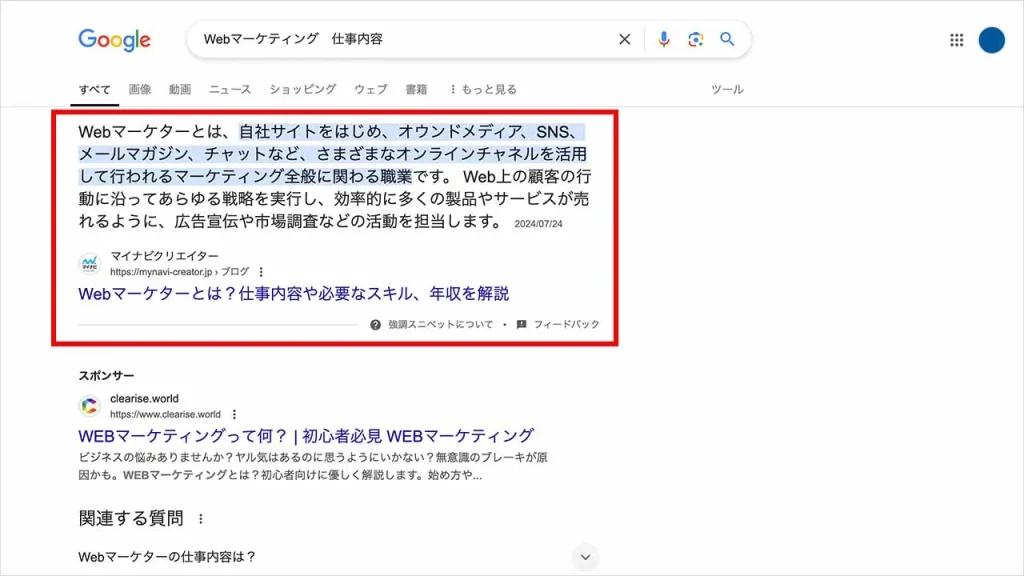This screenshot has width=1024, height=576.
Task: Click into the search input field
Action: coord(400,40)
